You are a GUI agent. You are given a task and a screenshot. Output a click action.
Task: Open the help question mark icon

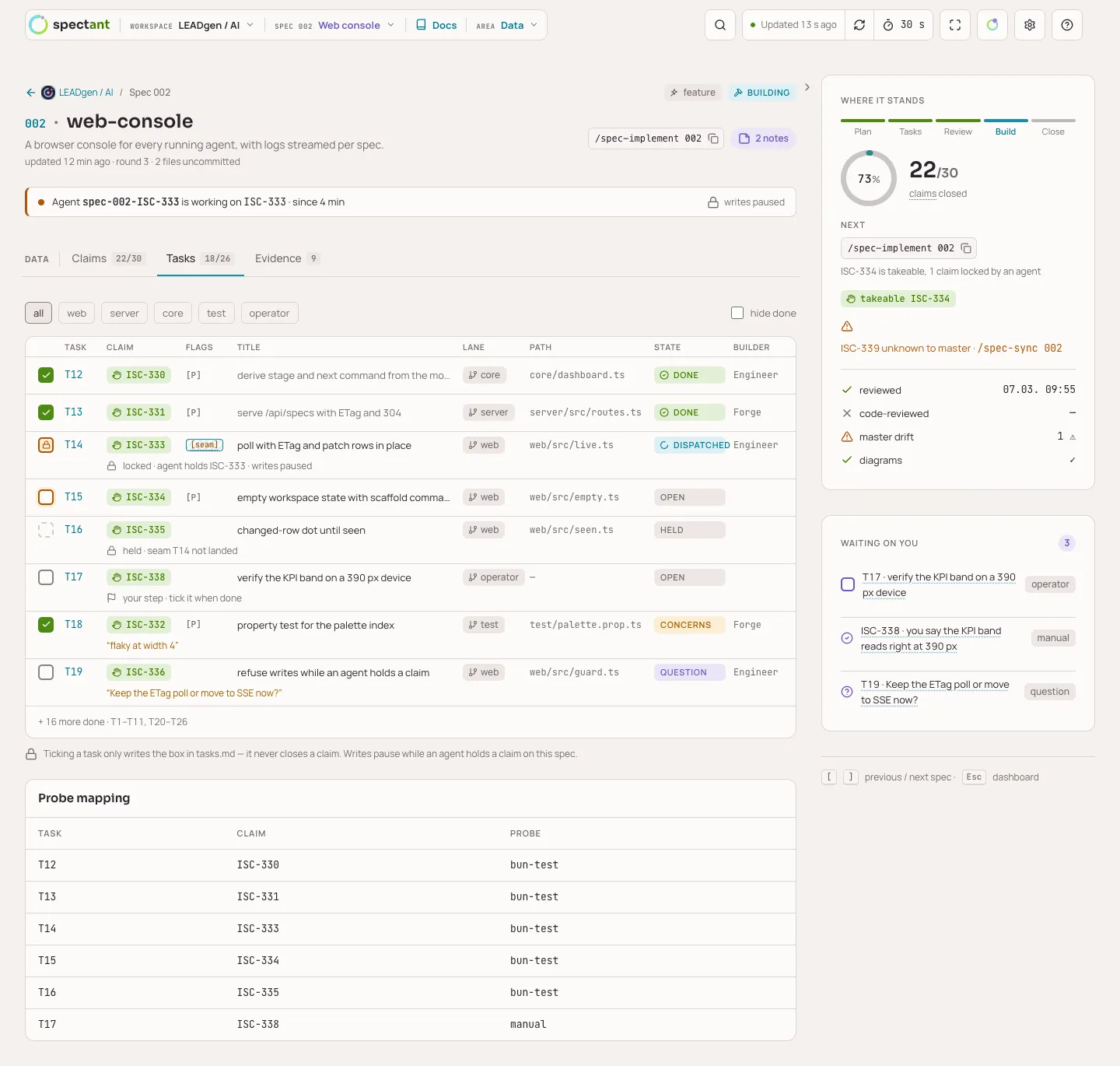coord(1067,25)
